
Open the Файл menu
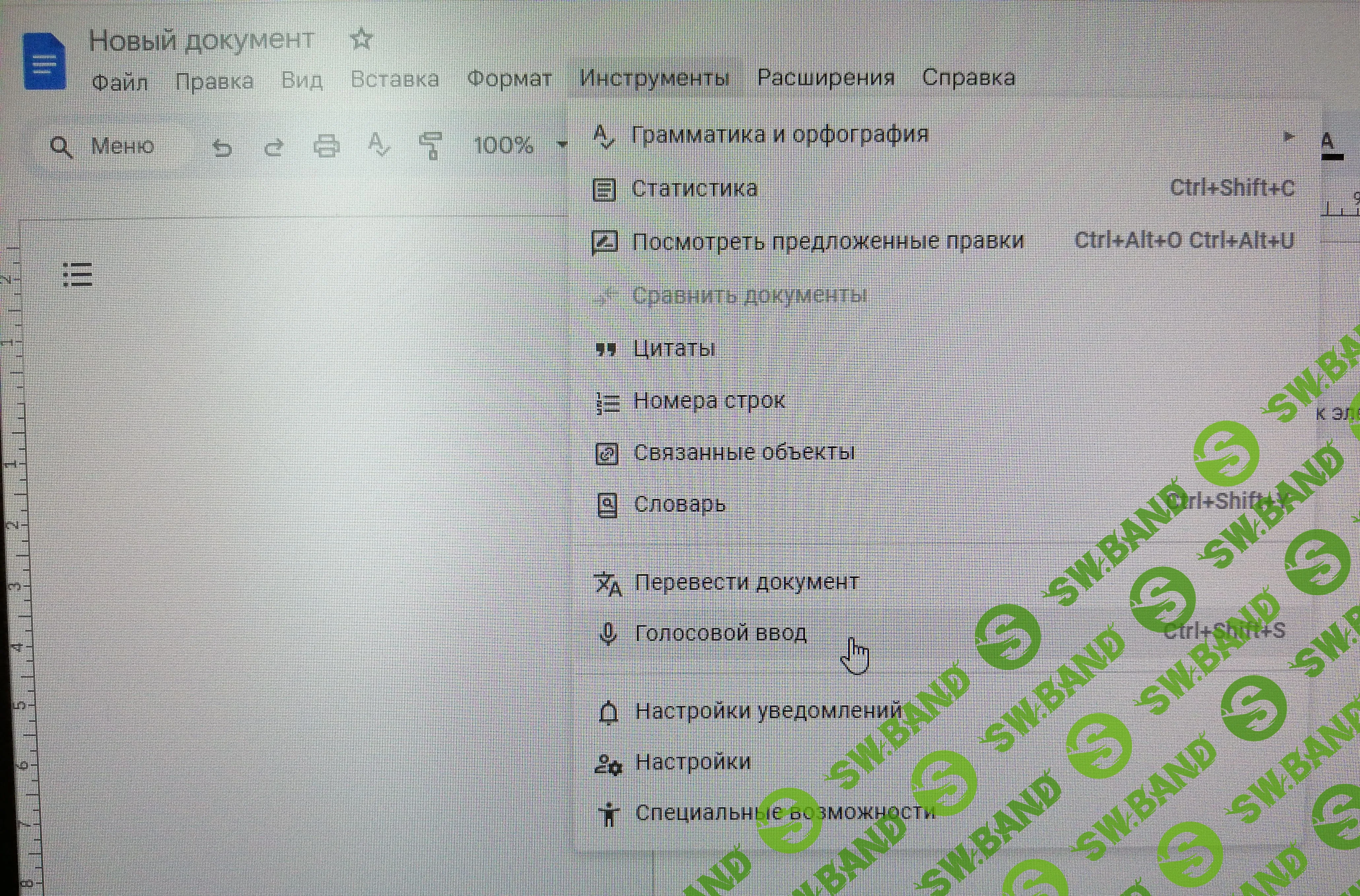120,82
